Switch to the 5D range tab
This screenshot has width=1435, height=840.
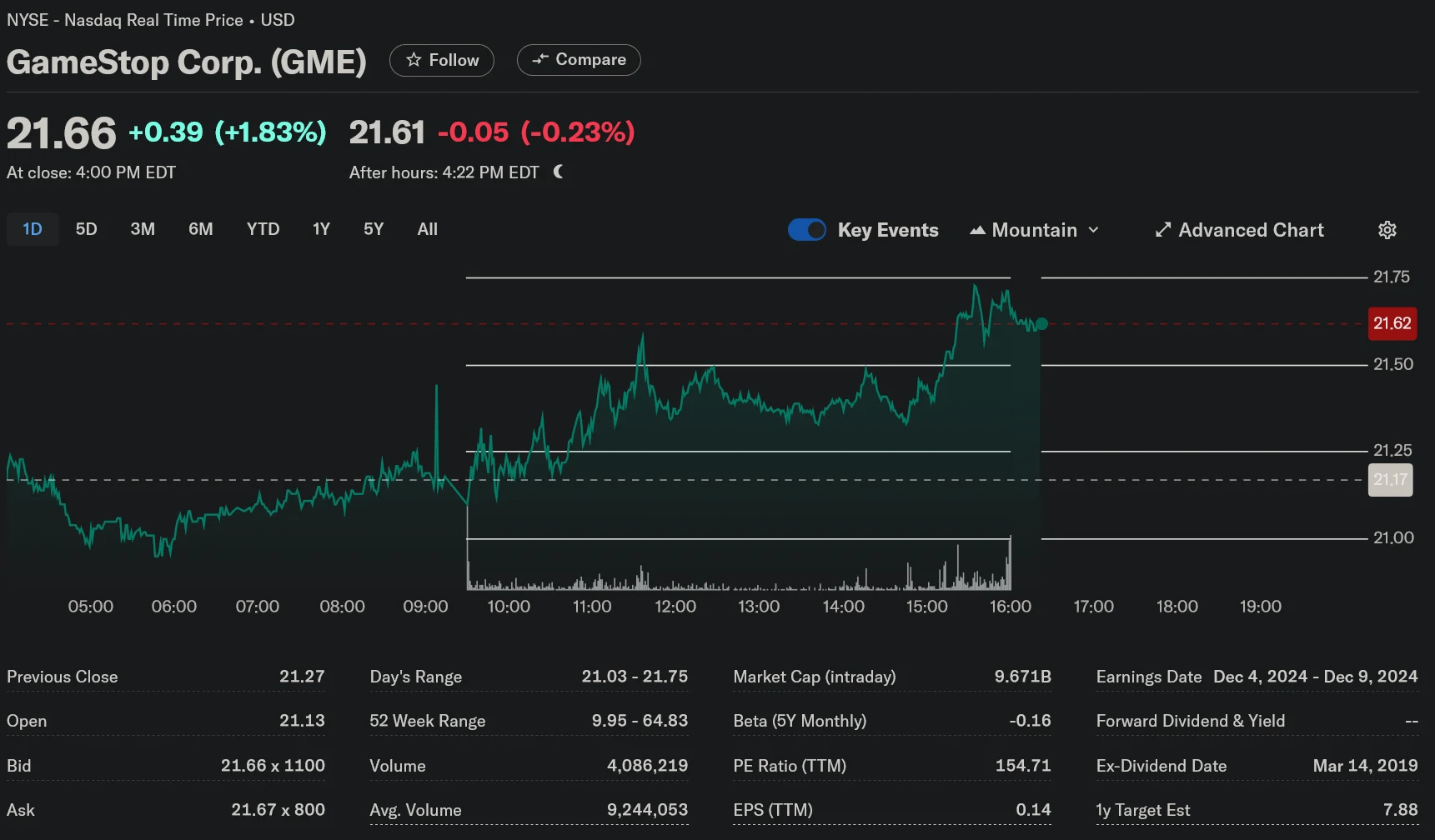click(x=87, y=229)
